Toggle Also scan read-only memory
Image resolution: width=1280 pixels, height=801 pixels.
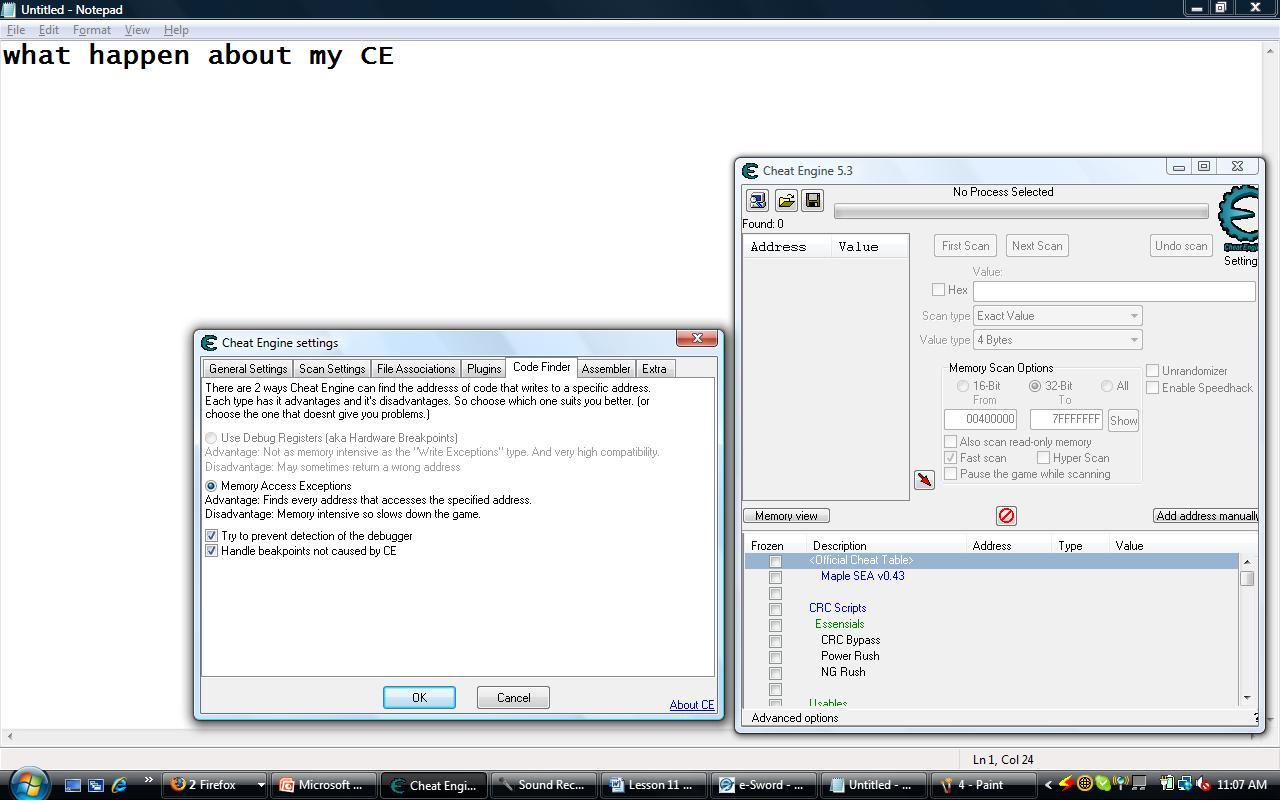tap(950, 442)
